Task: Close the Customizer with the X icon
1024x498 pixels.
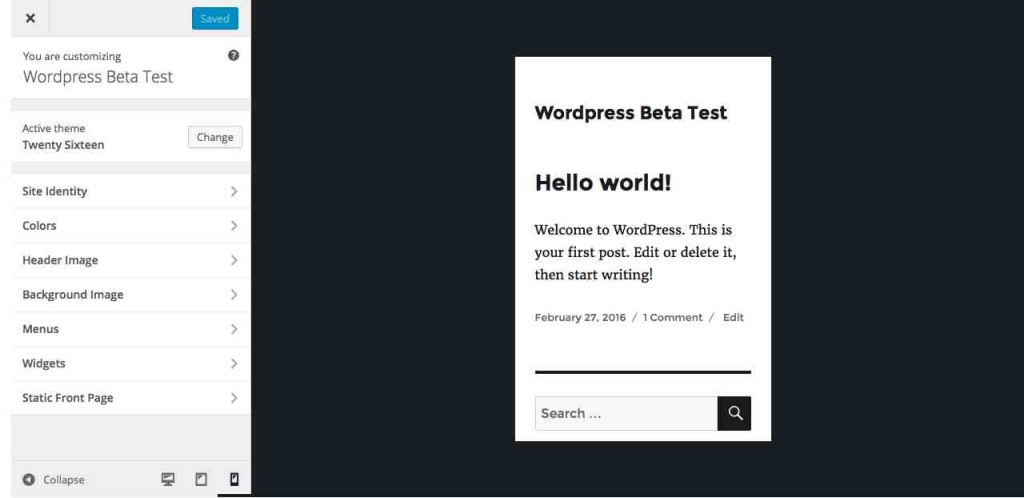Action: click(x=30, y=18)
